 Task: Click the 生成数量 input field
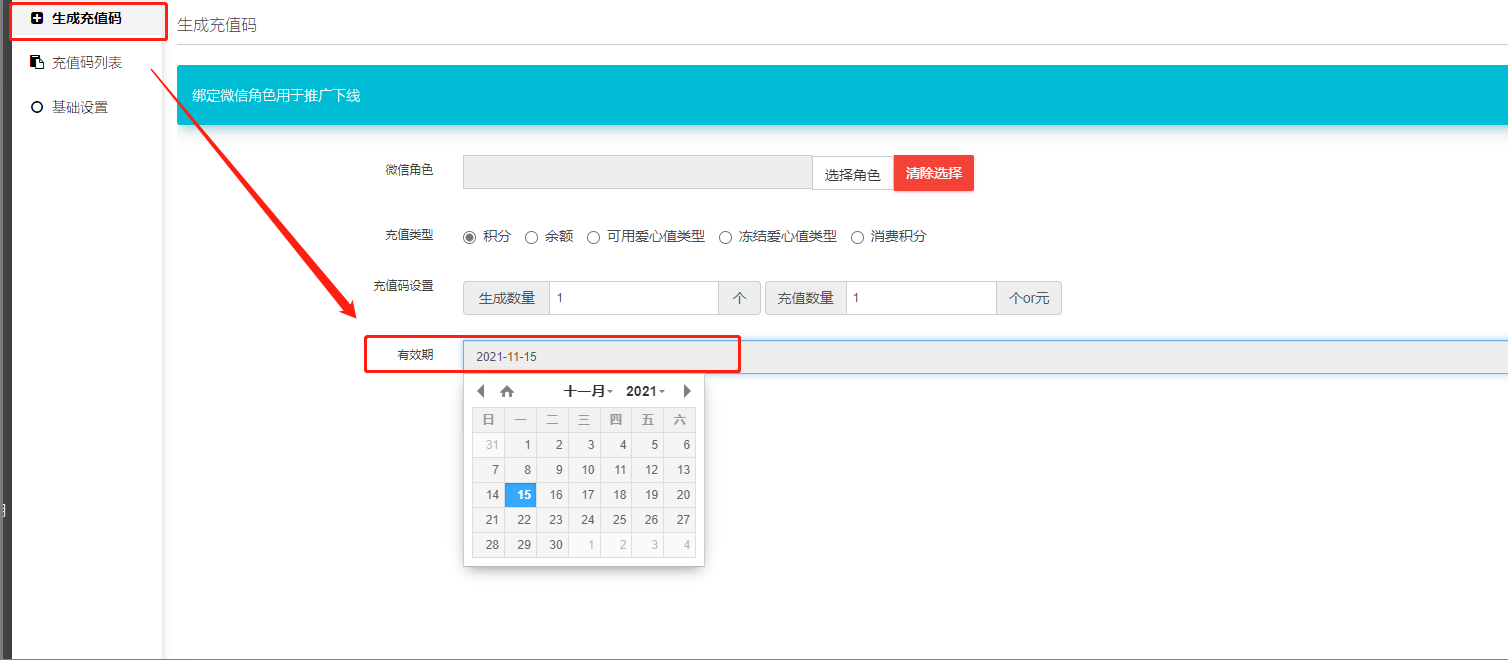click(x=633, y=298)
